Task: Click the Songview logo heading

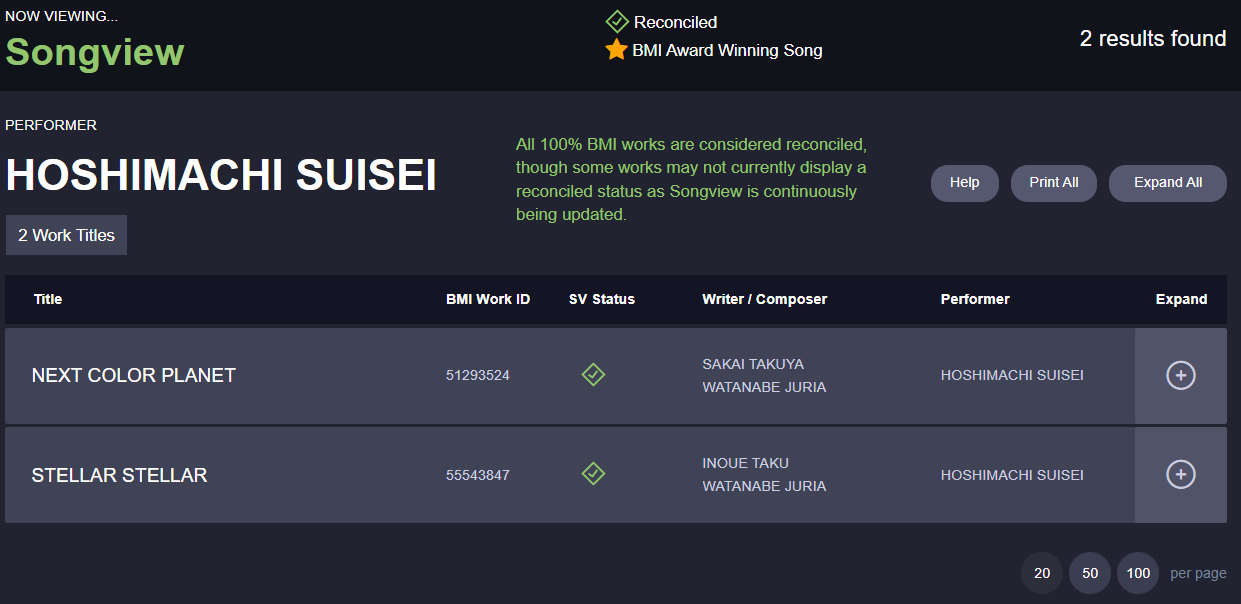Action: 95,51
